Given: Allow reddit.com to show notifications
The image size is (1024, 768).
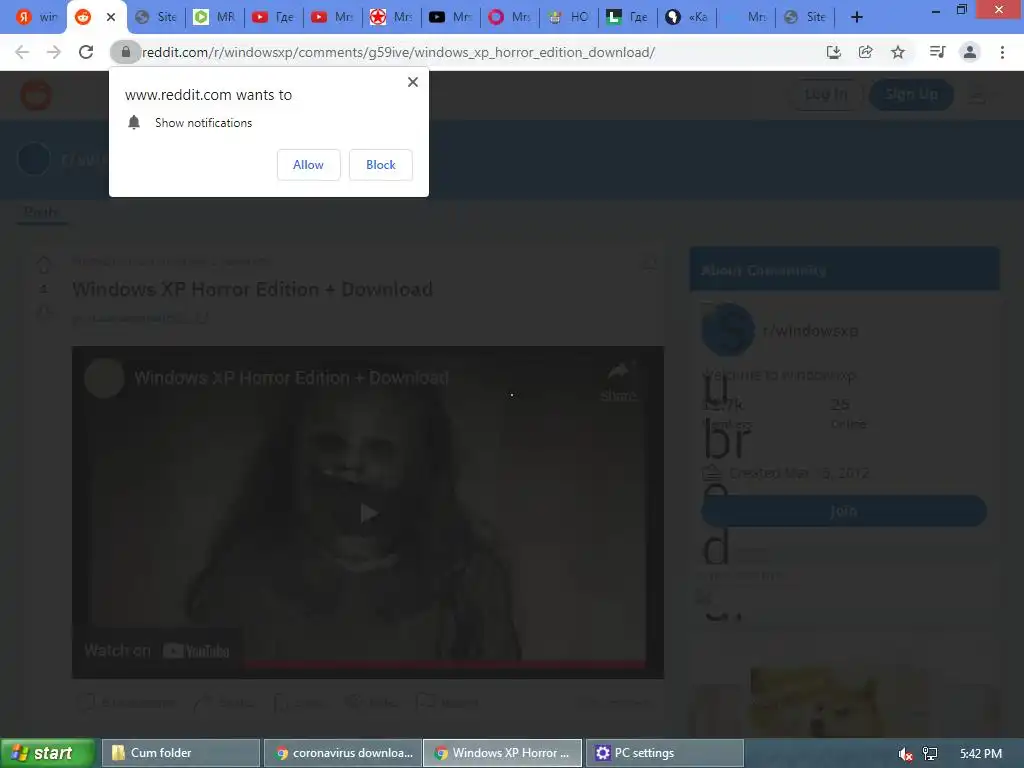Looking at the screenshot, I should pos(308,165).
